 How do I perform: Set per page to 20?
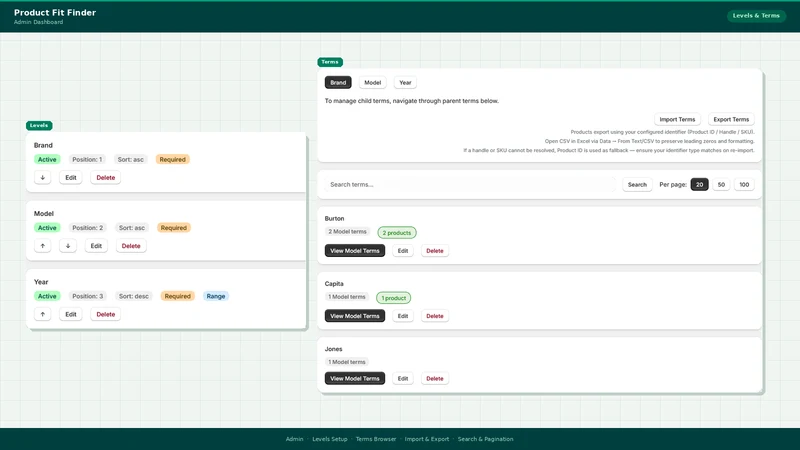(x=699, y=185)
